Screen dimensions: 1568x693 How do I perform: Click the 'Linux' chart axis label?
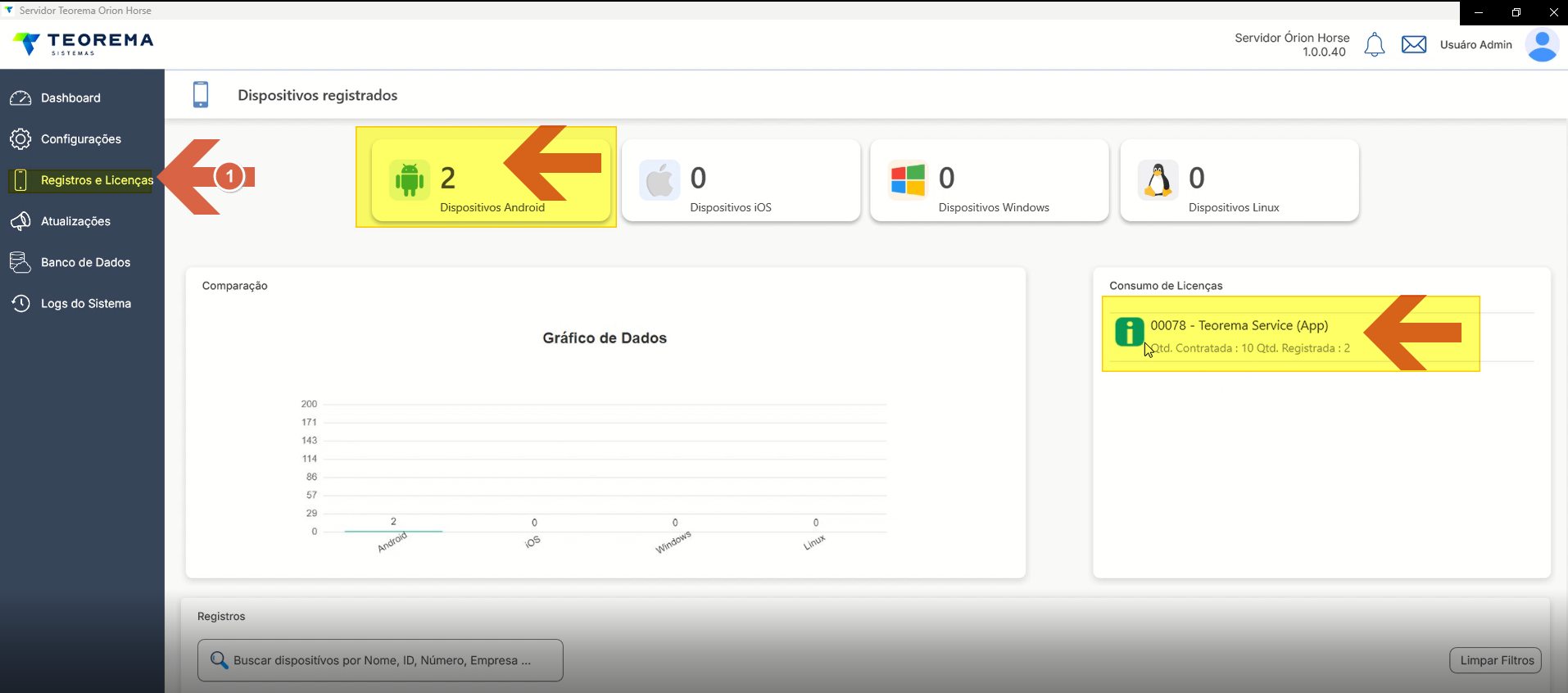point(814,542)
